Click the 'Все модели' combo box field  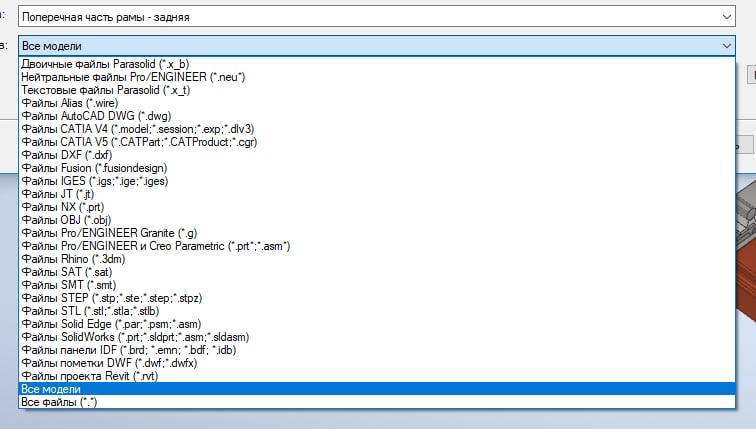(x=377, y=46)
